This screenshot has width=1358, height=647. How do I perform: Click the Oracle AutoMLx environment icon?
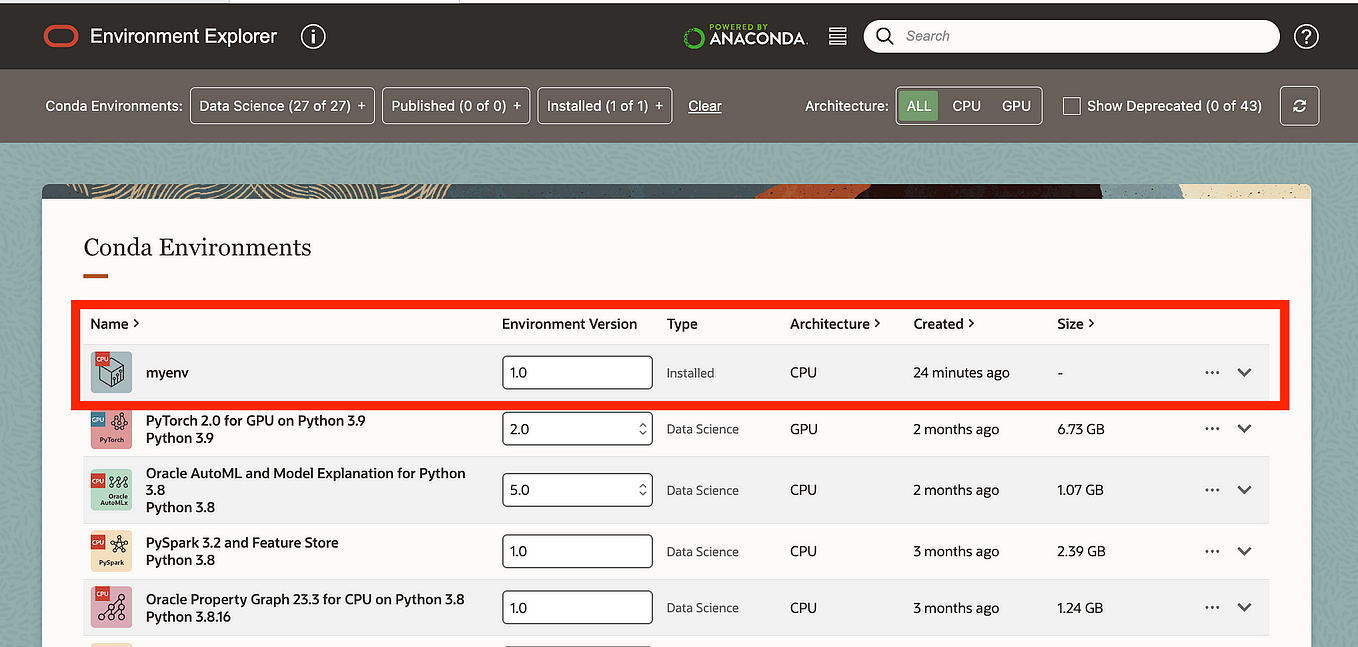click(111, 490)
